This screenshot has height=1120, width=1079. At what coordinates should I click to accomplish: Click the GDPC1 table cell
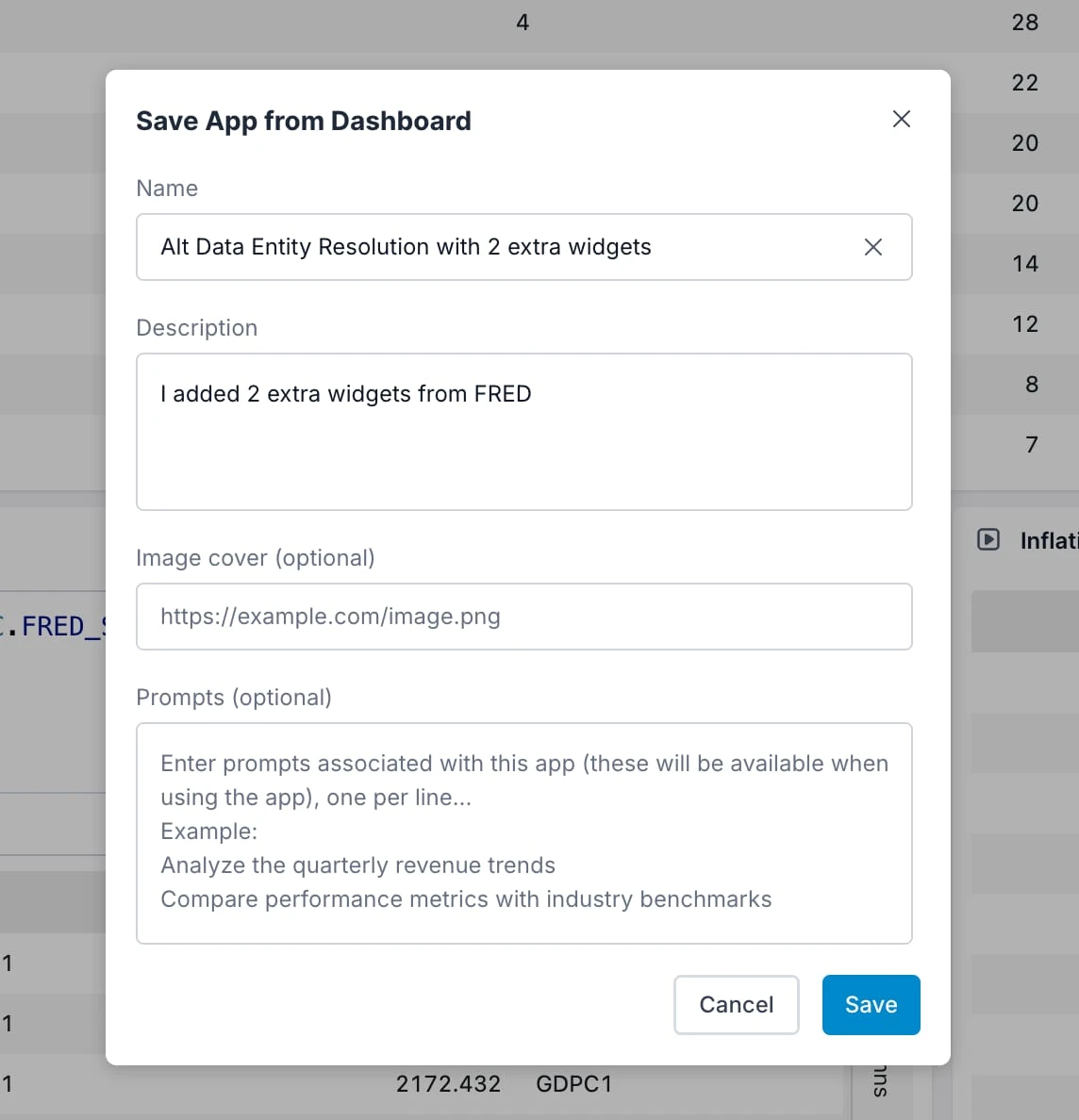point(574,1084)
